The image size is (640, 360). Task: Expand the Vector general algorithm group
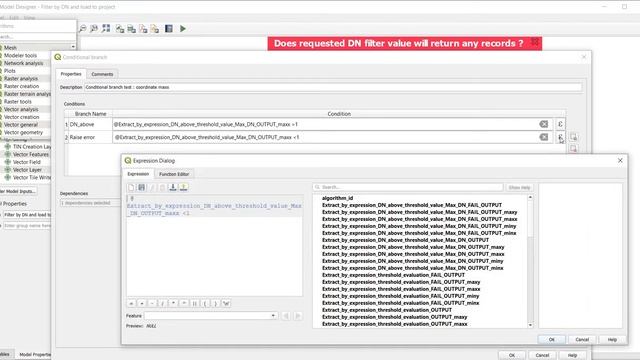click(x=21, y=124)
